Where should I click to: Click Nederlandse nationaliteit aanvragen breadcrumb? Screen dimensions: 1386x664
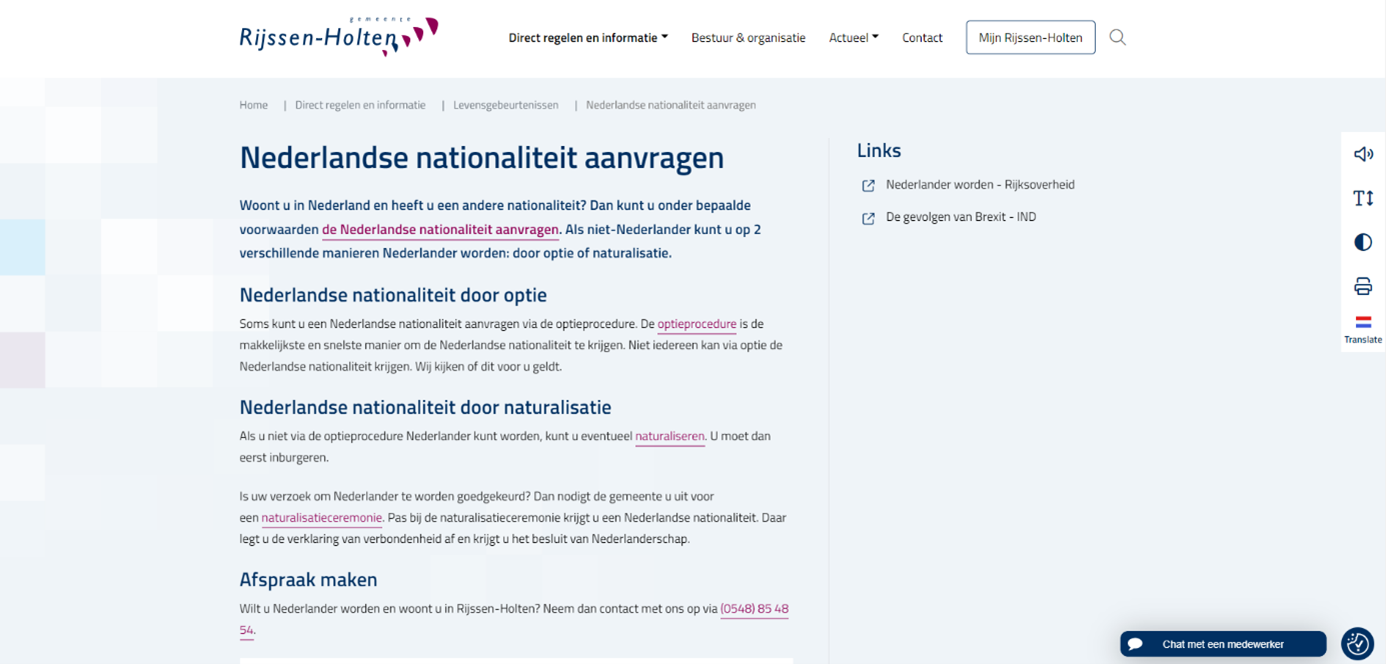[x=671, y=105]
